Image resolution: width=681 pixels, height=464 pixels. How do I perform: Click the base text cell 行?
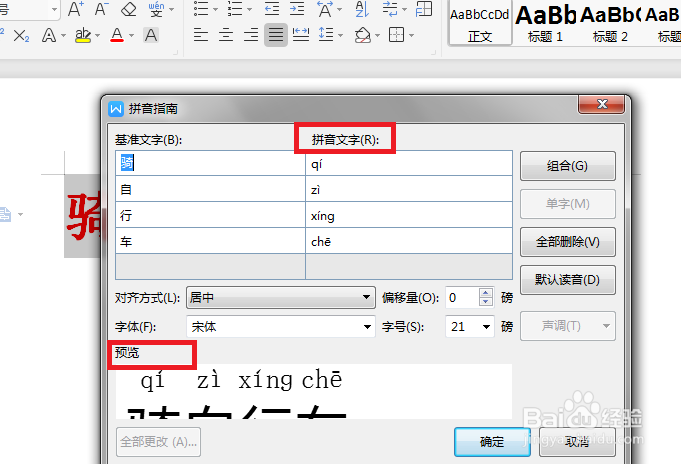[211, 215]
